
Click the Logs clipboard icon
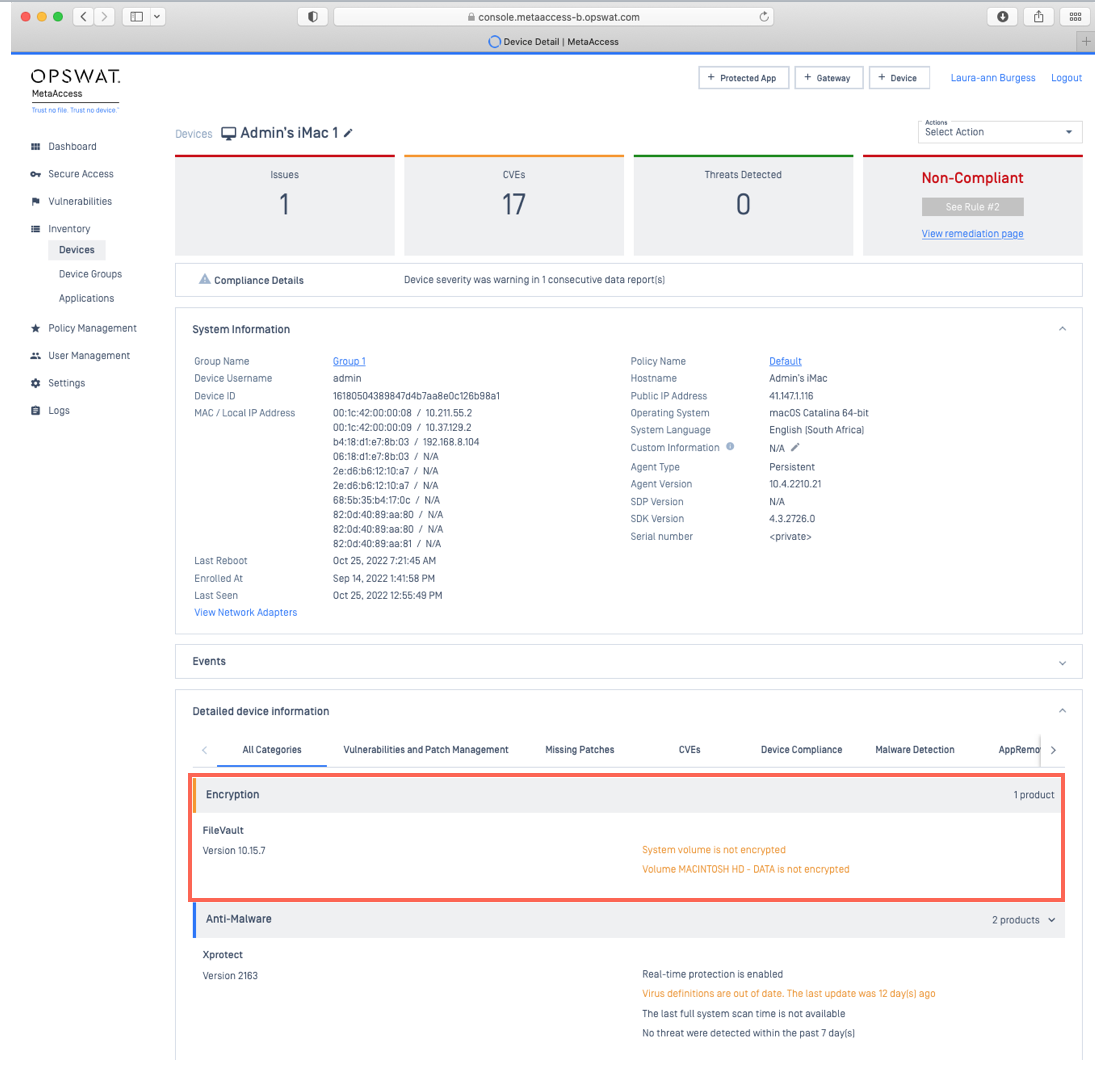click(x=36, y=411)
